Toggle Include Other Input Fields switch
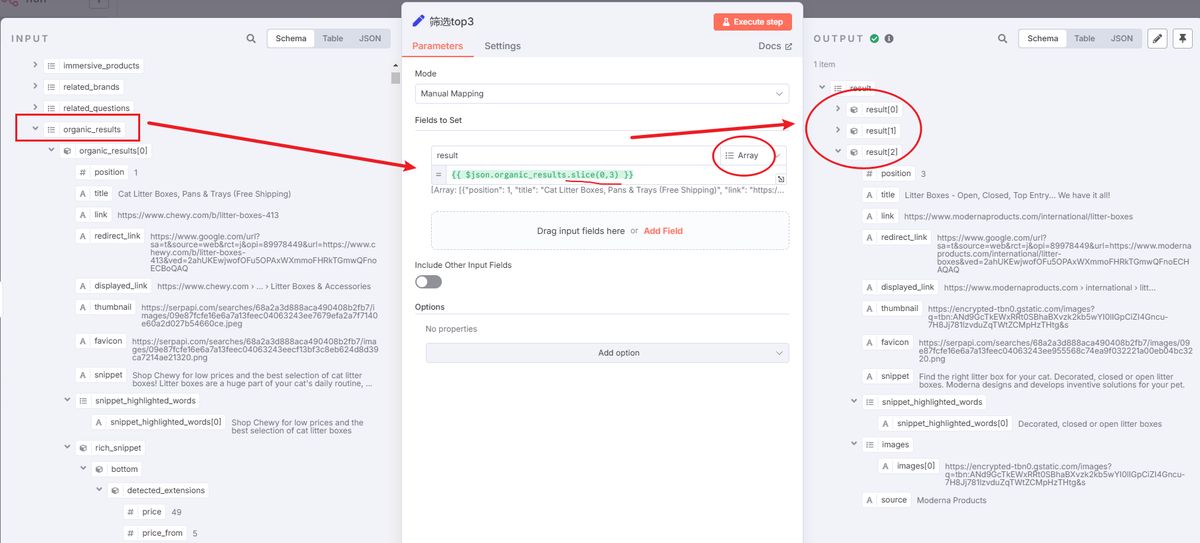 (x=428, y=282)
